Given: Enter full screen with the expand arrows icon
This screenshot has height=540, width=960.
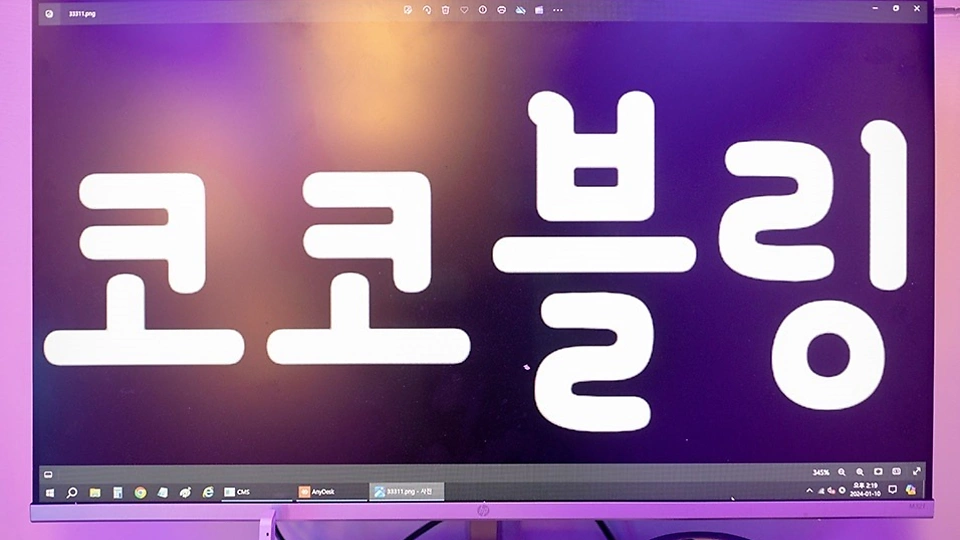Looking at the screenshot, I should coord(916,472).
